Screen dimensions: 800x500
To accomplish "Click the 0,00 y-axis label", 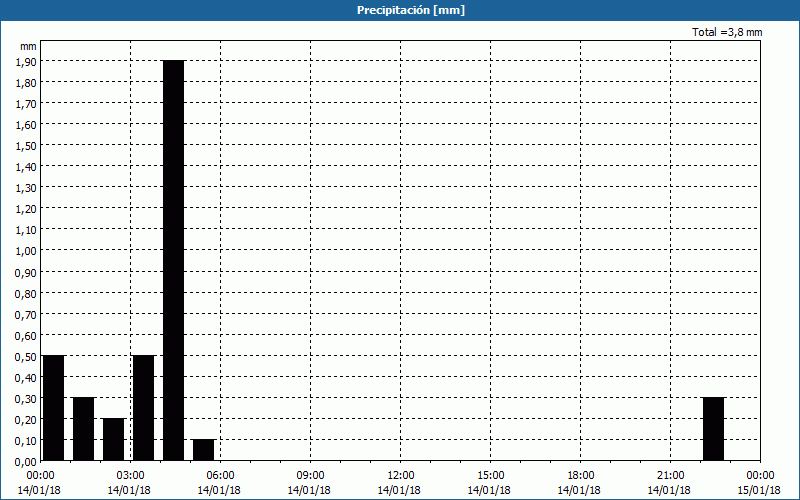I will pos(26,462).
